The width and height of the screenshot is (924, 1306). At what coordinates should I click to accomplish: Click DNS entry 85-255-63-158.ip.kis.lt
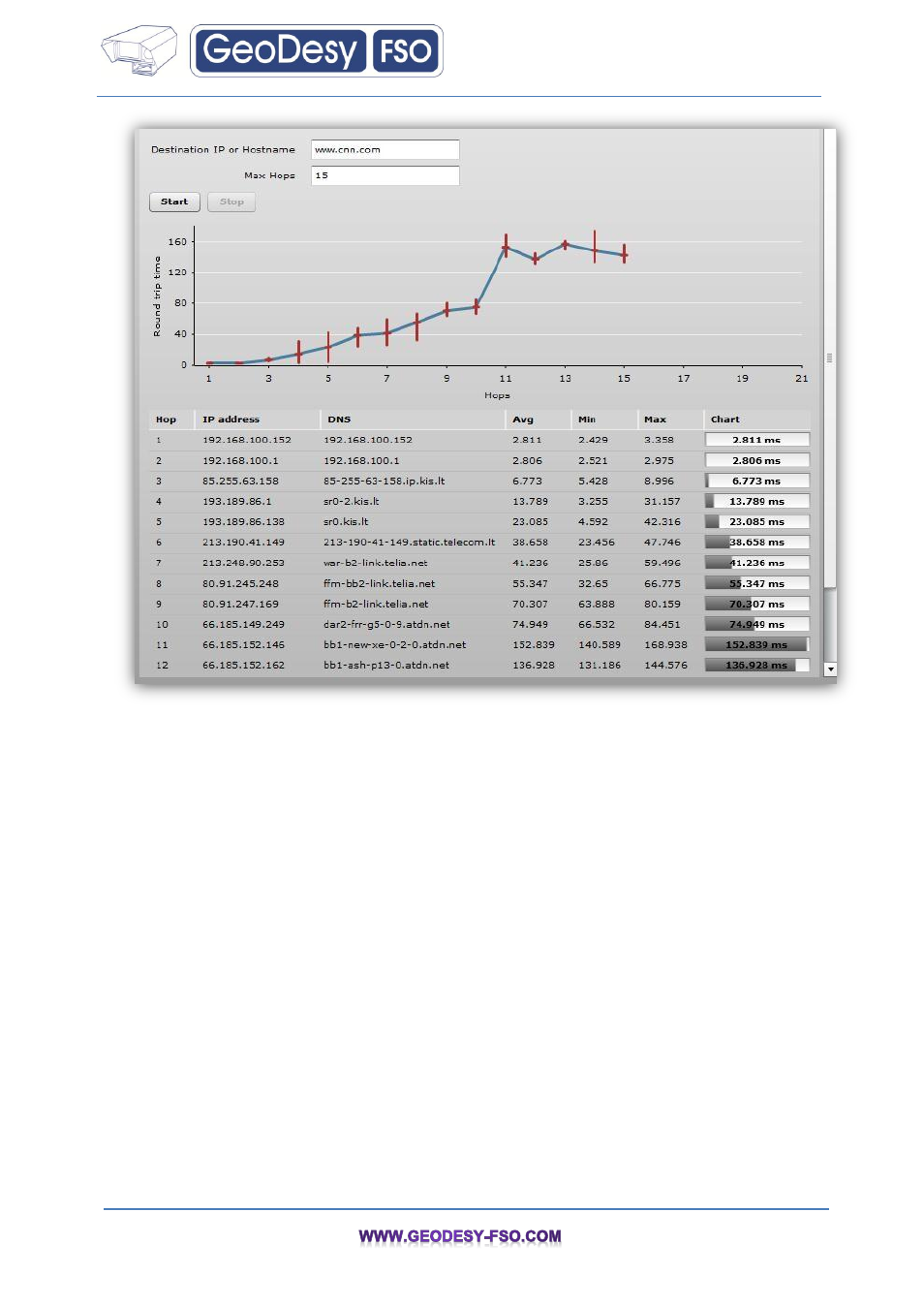click(385, 482)
